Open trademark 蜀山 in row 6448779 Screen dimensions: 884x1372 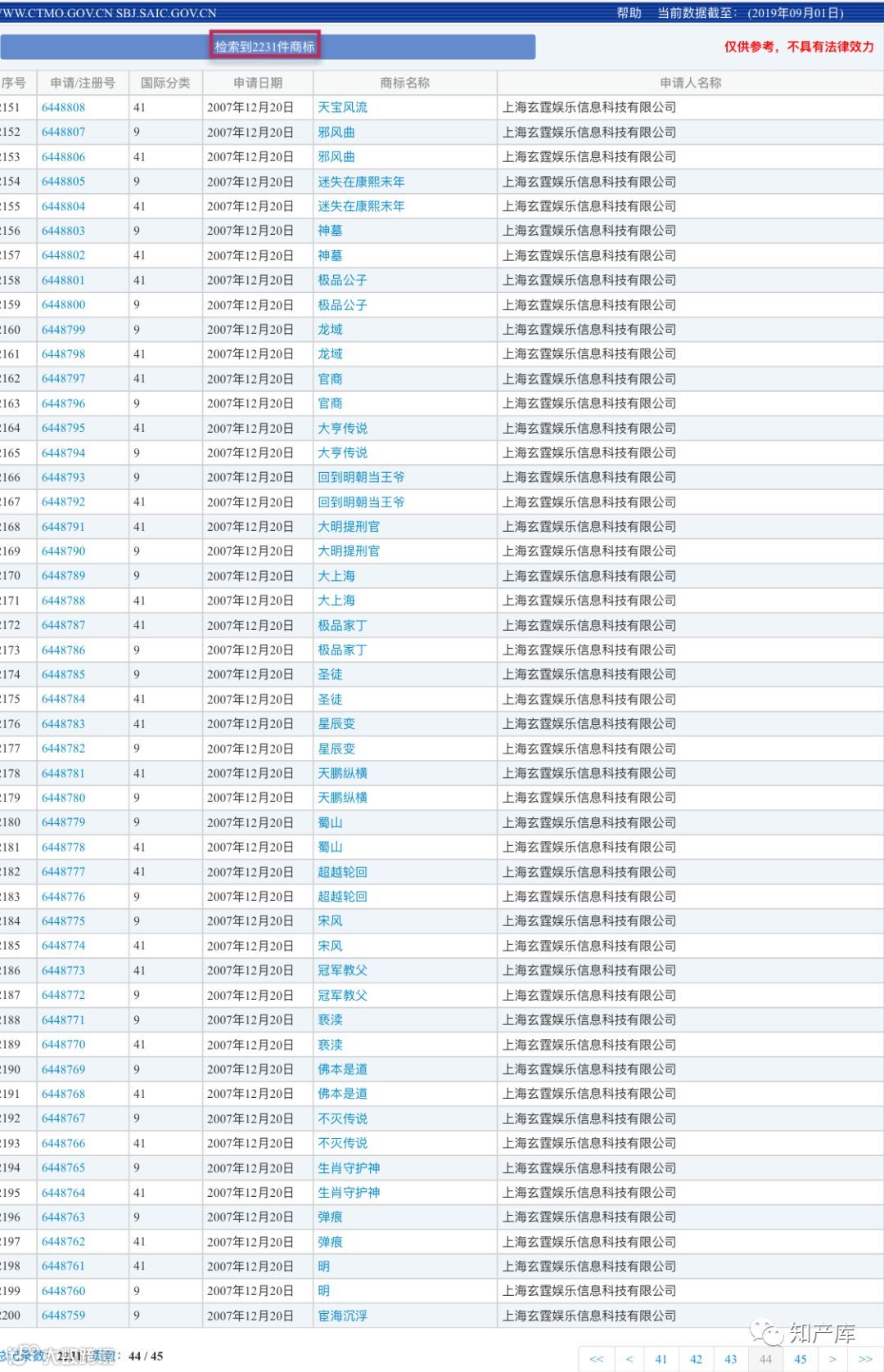coord(330,822)
